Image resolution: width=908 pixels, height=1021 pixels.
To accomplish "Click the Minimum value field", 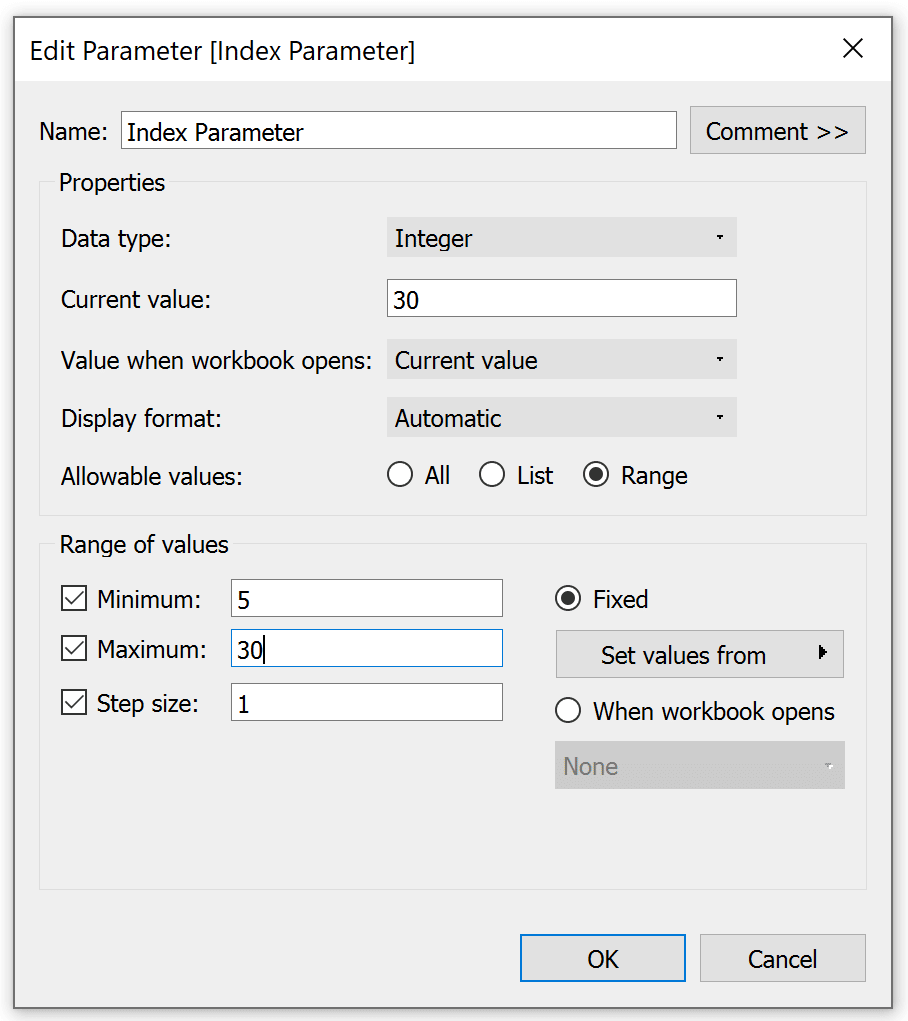I will point(367,598).
